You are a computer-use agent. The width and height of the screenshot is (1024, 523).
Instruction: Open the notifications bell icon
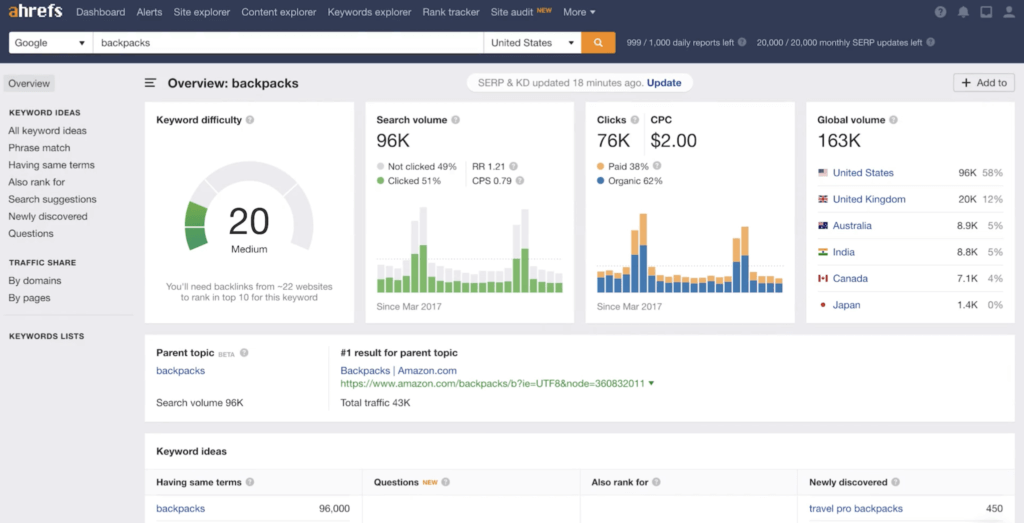pos(963,12)
